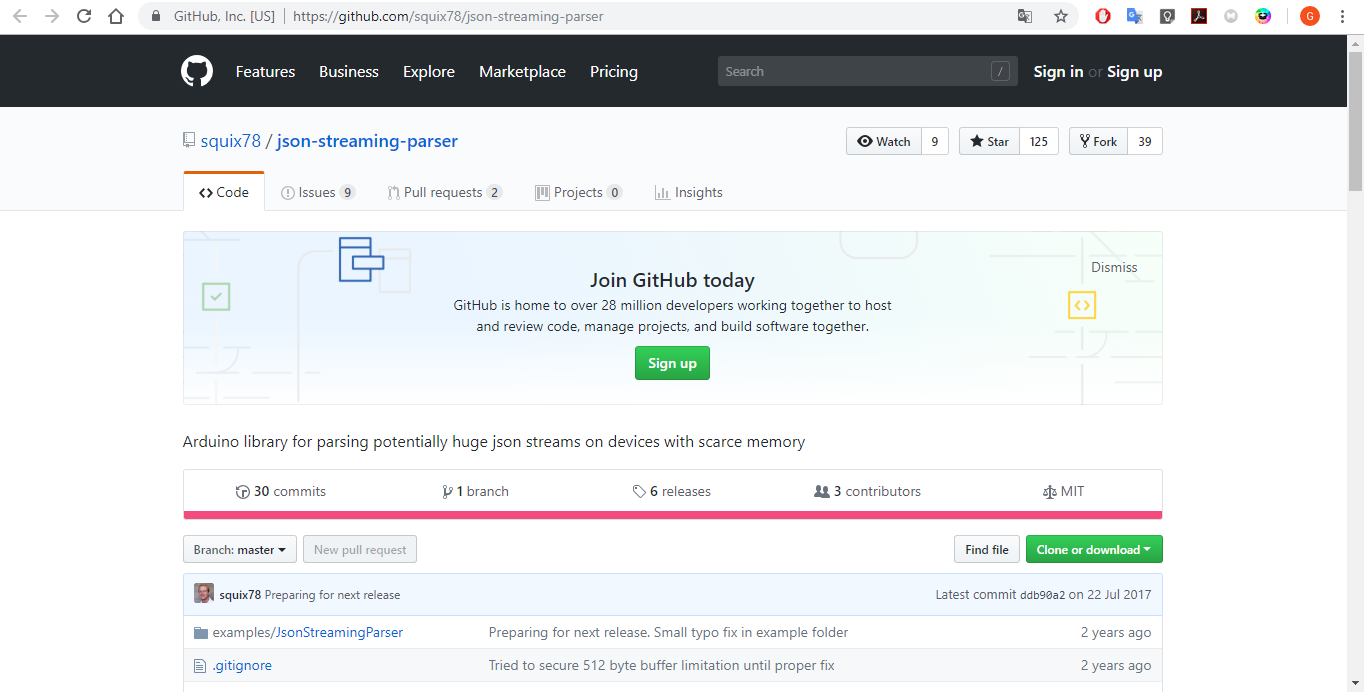
Task: Dismiss the Join GitHub banner
Action: click(x=1114, y=267)
